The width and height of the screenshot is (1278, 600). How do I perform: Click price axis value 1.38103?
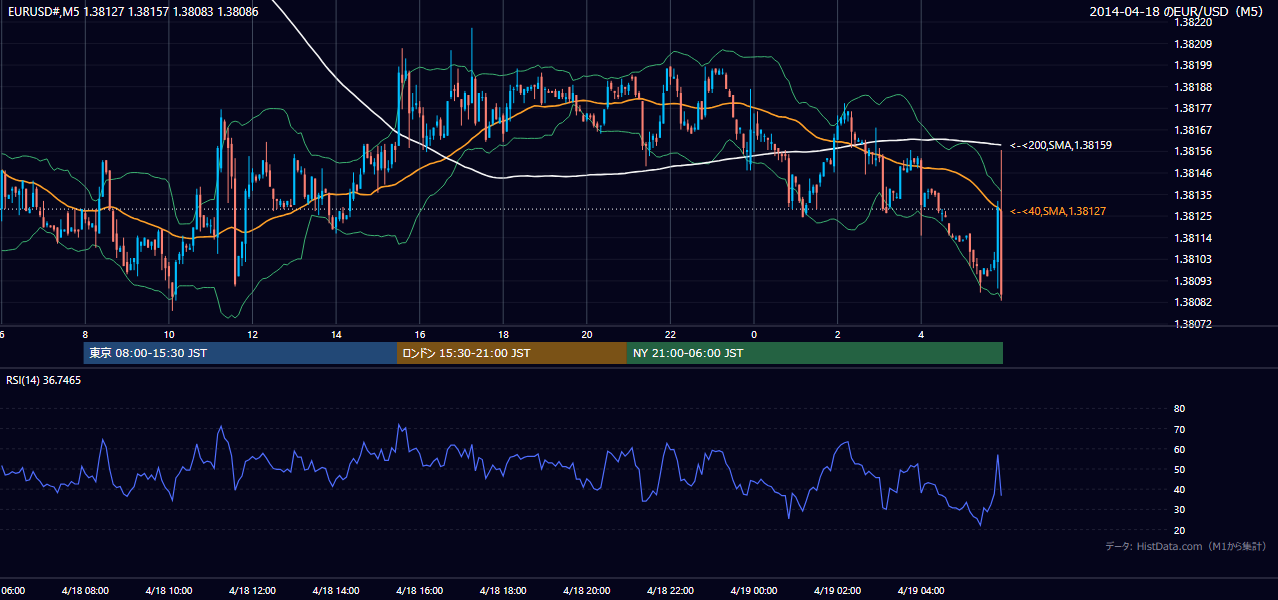tap(1194, 259)
